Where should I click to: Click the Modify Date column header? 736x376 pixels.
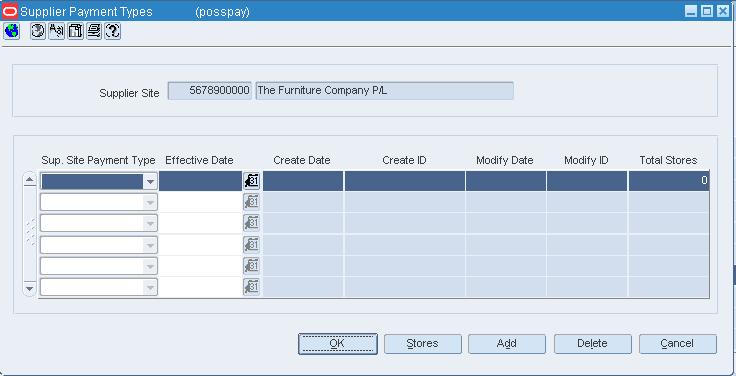pyautogui.click(x=505, y=161)
